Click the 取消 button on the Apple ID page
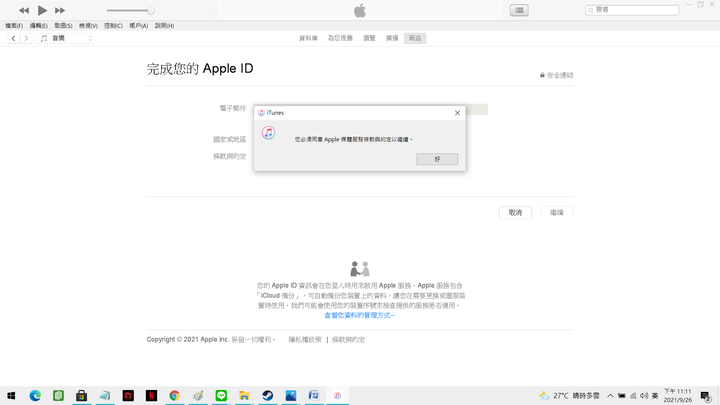Screen dimensions: 720x405 click(x=515, y=213)
